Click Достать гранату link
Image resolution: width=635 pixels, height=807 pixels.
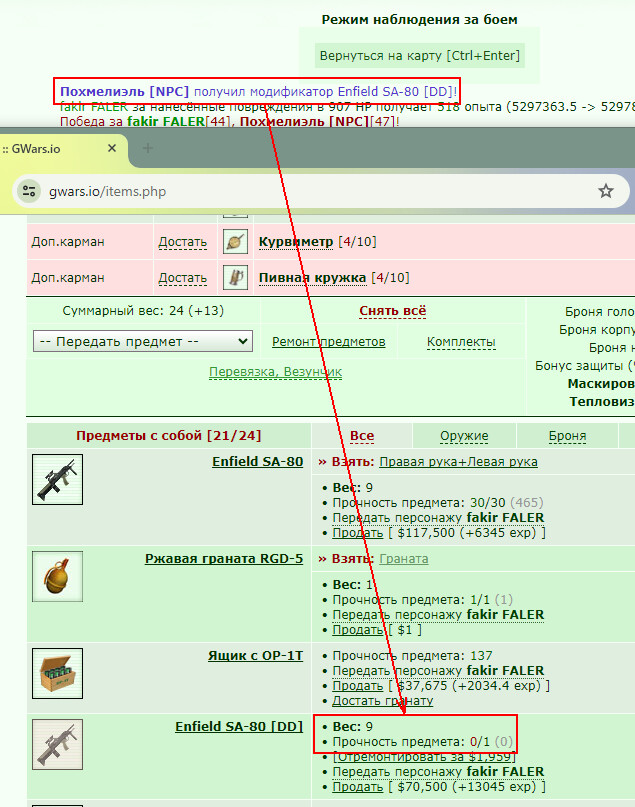point(382,700)
